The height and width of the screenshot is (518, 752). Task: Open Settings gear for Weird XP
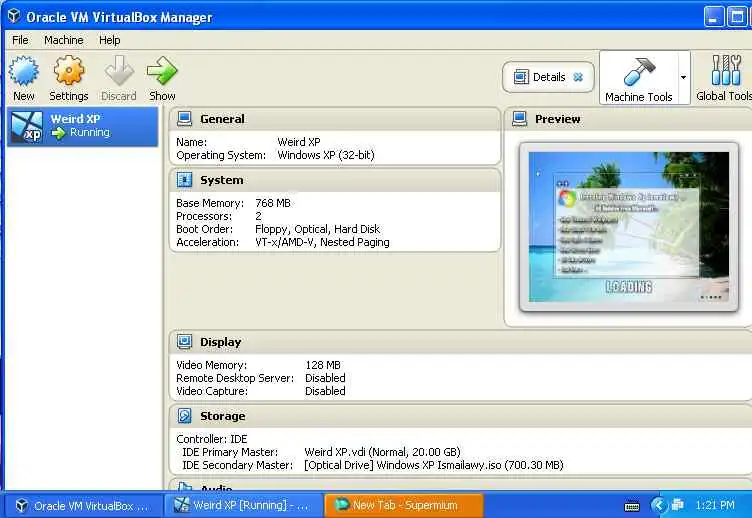point(69,71)
